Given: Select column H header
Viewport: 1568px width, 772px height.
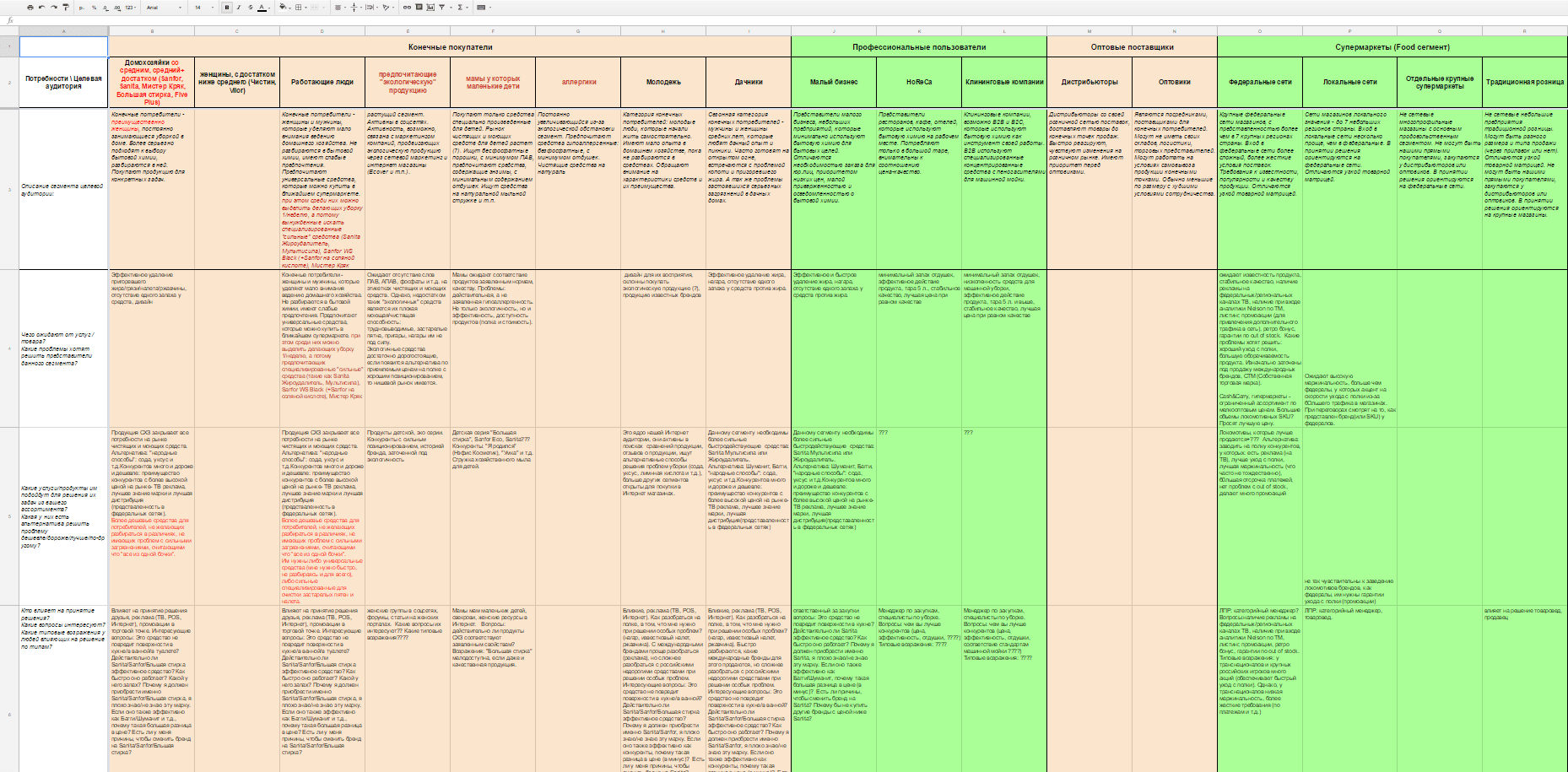Looking at the screenshot, I should pos(663,31).
